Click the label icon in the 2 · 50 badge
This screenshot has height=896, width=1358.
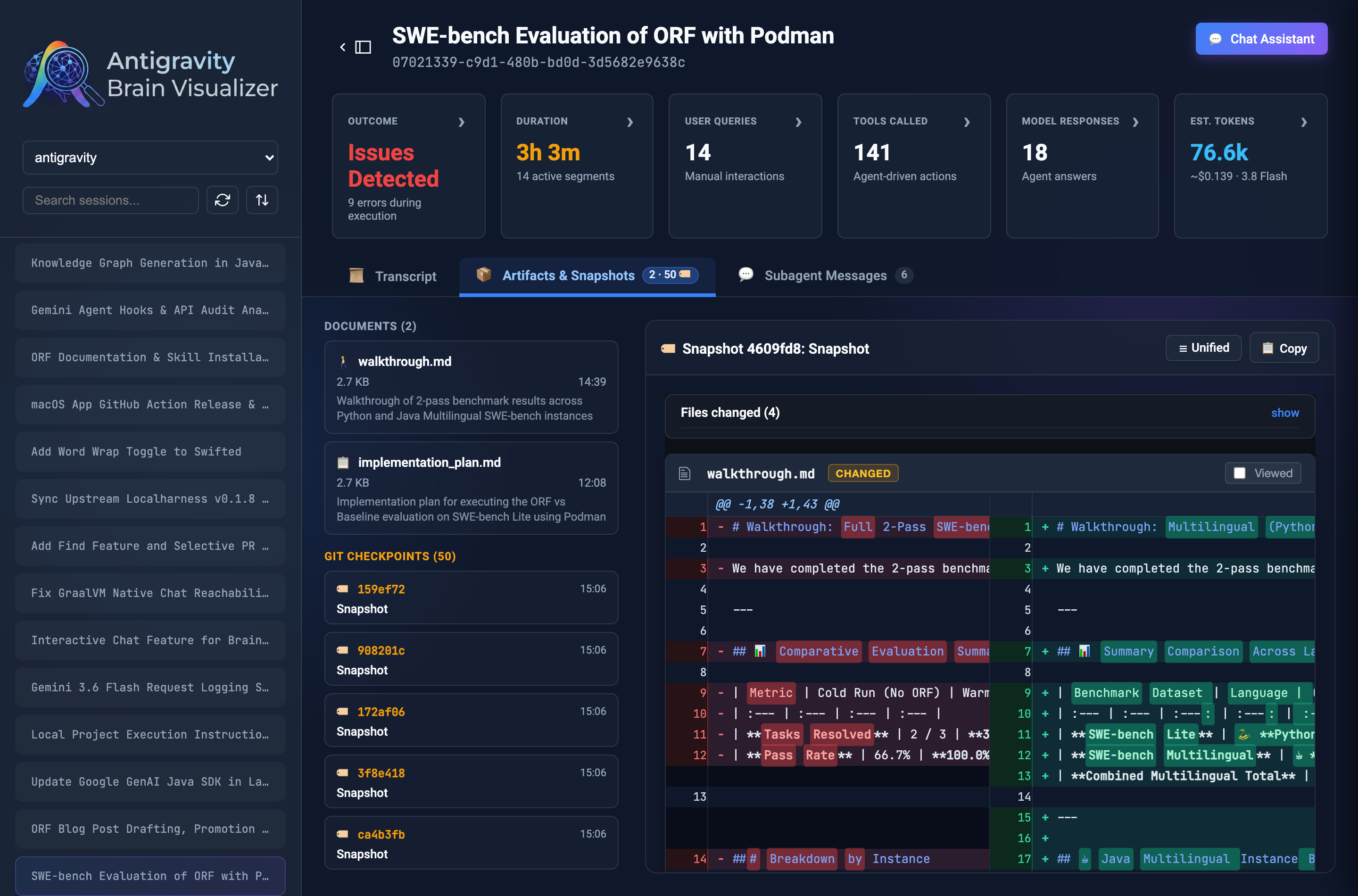(685, 274)
